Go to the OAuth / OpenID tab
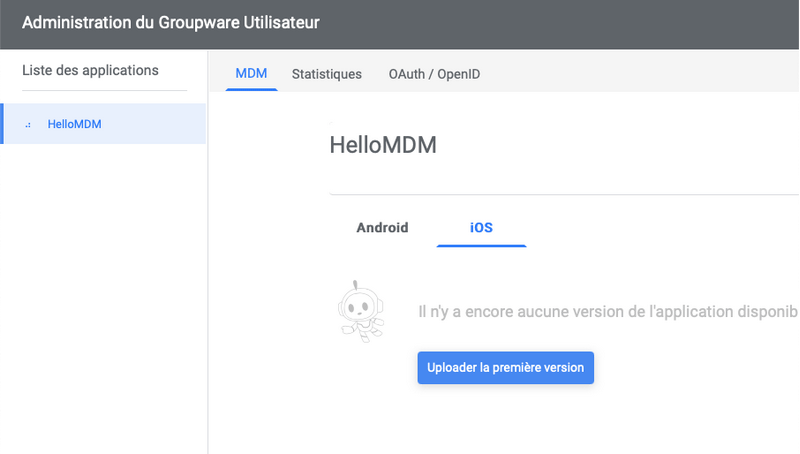 coord(434,74)
